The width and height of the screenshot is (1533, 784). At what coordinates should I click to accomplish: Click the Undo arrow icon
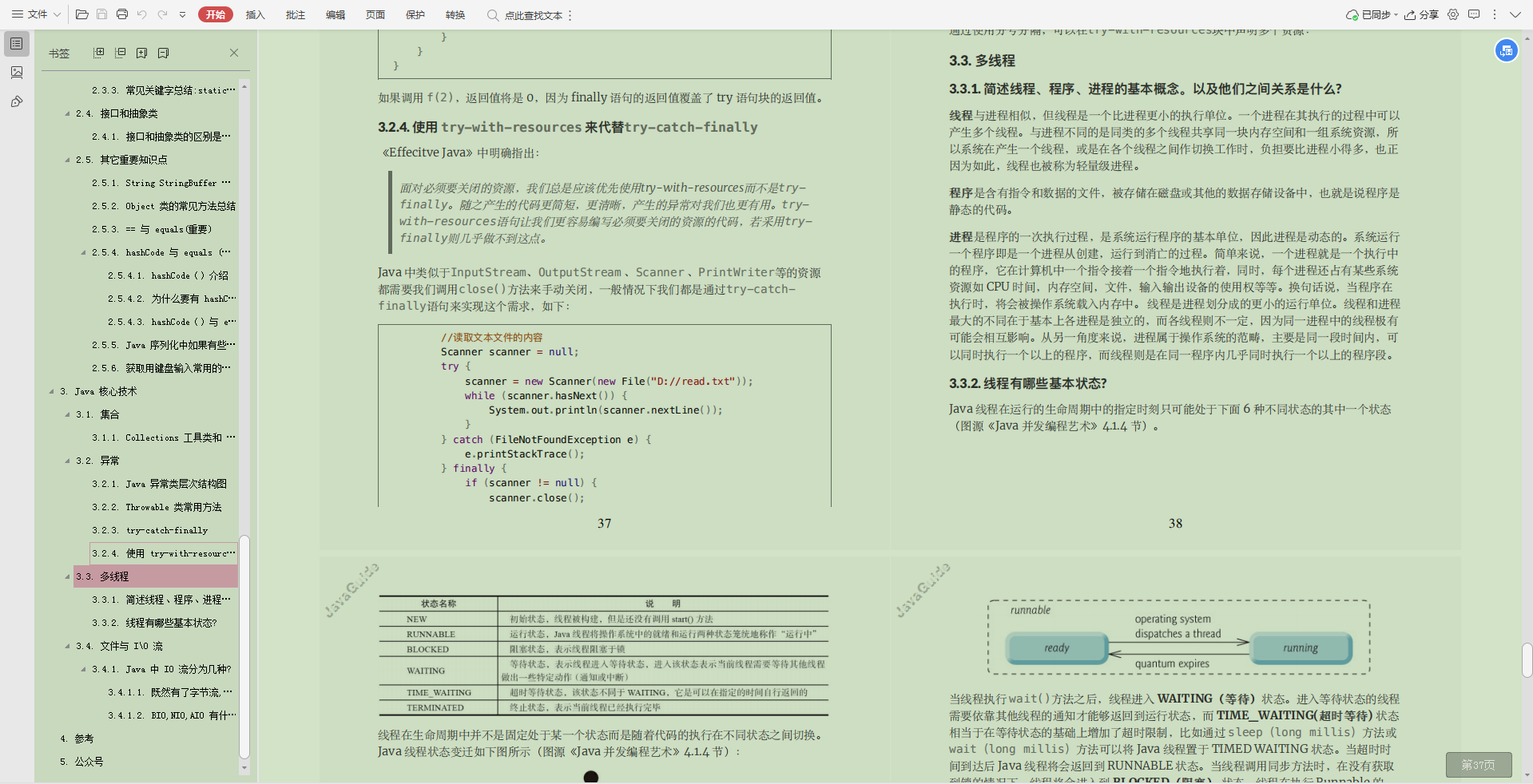(142, 14)
